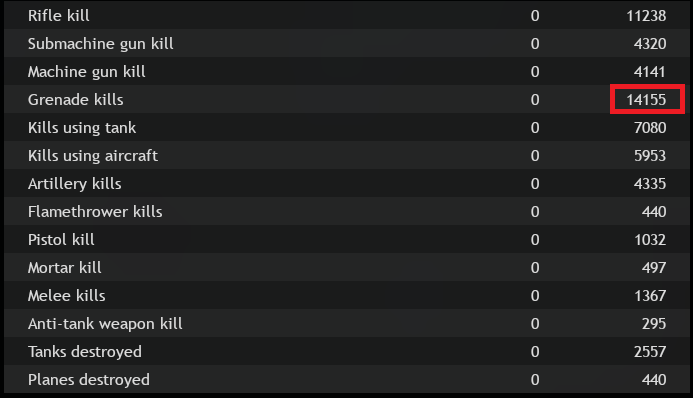Select the Submachine gun kill label
This screenshot has width=693, height=398.
coord(100,44)
